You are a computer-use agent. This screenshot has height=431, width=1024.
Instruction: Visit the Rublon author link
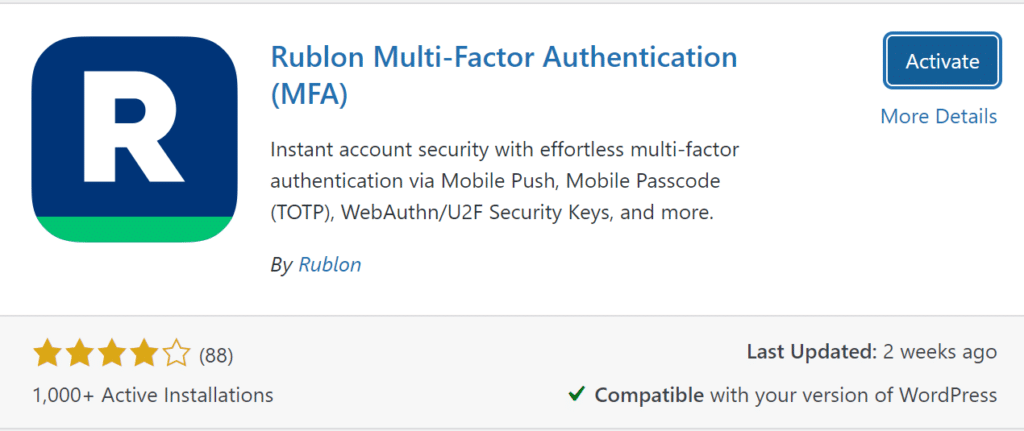click(x=330, y=265)
